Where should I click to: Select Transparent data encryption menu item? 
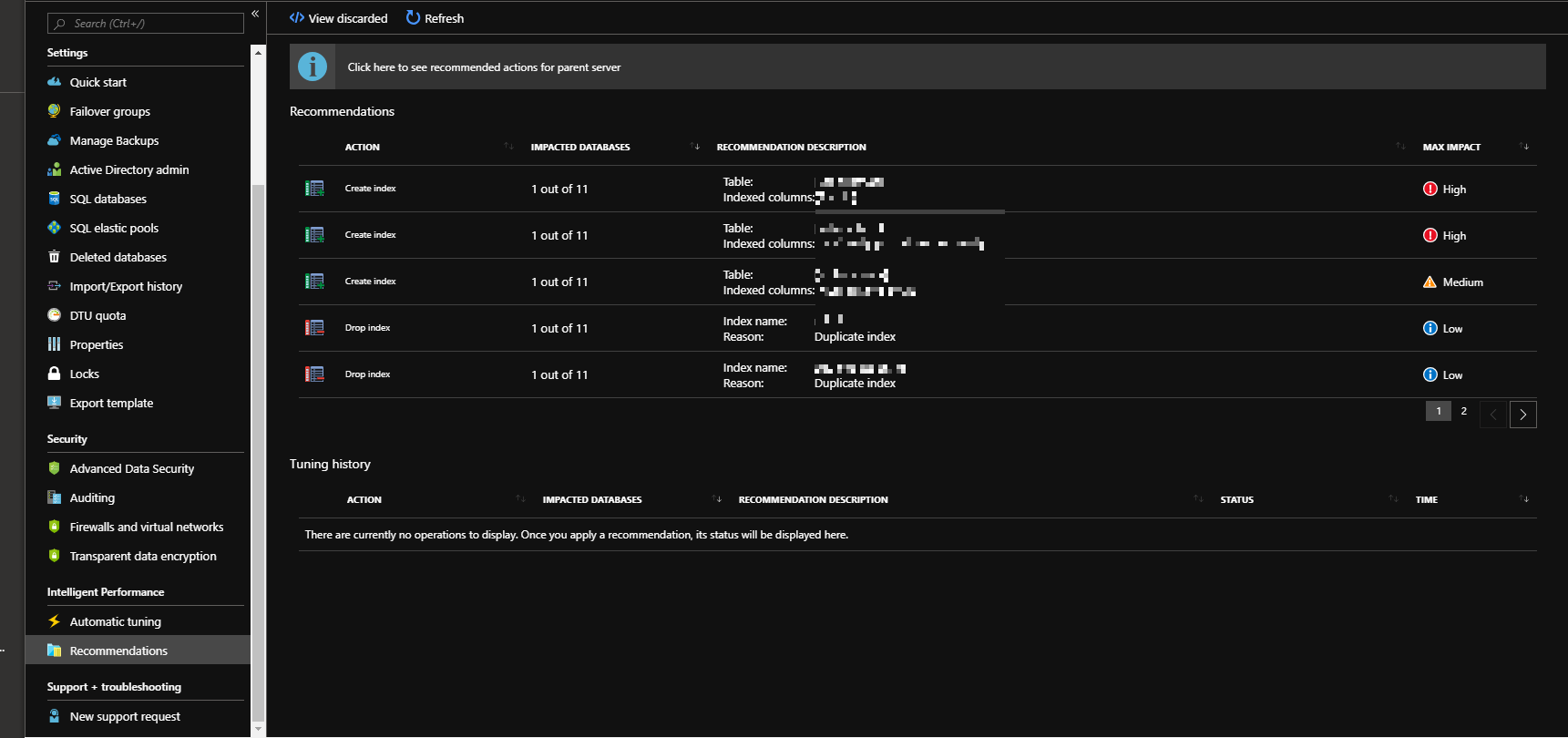[x=143, y=556]
